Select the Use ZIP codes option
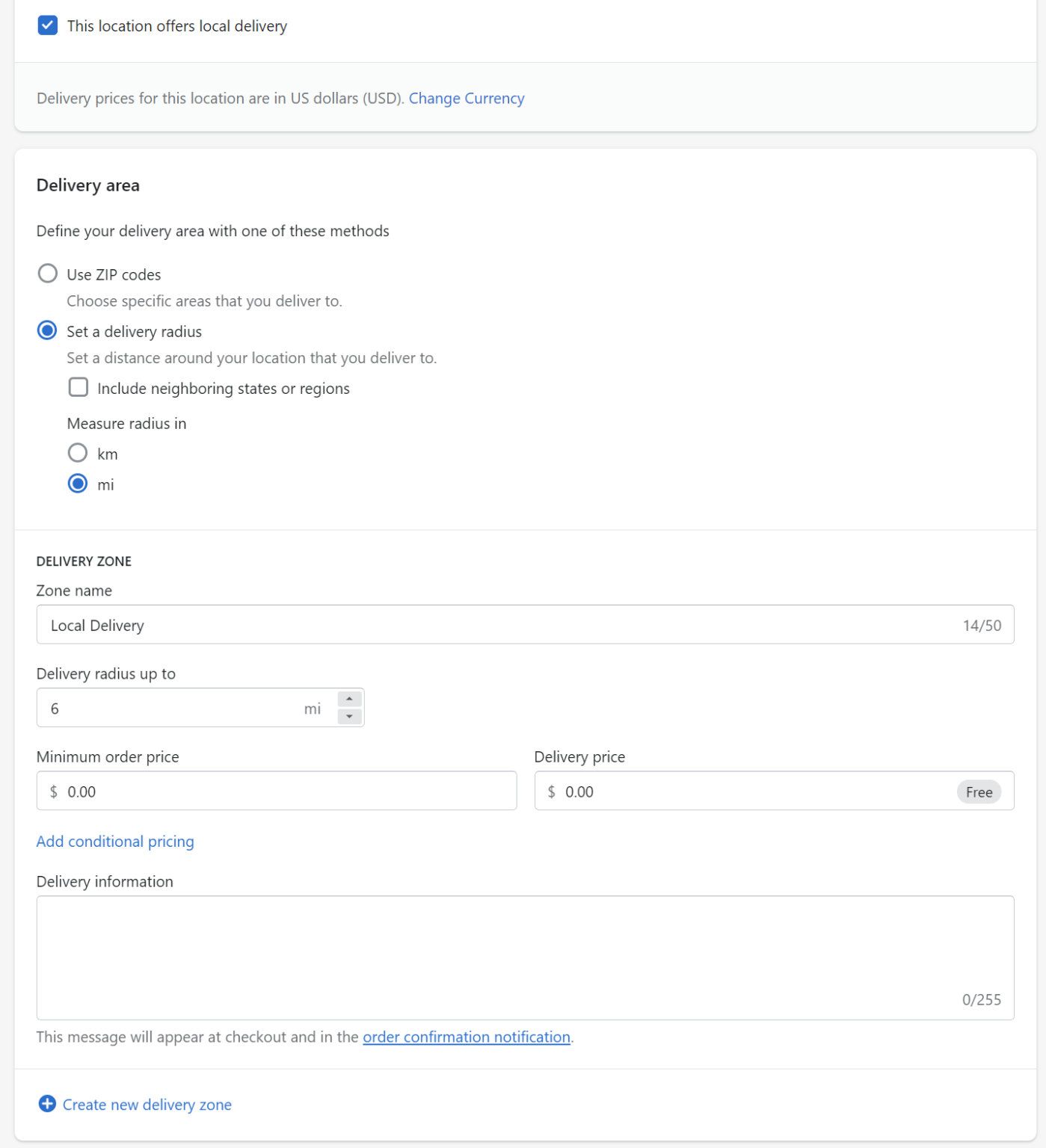 click(x=47, y=274)
